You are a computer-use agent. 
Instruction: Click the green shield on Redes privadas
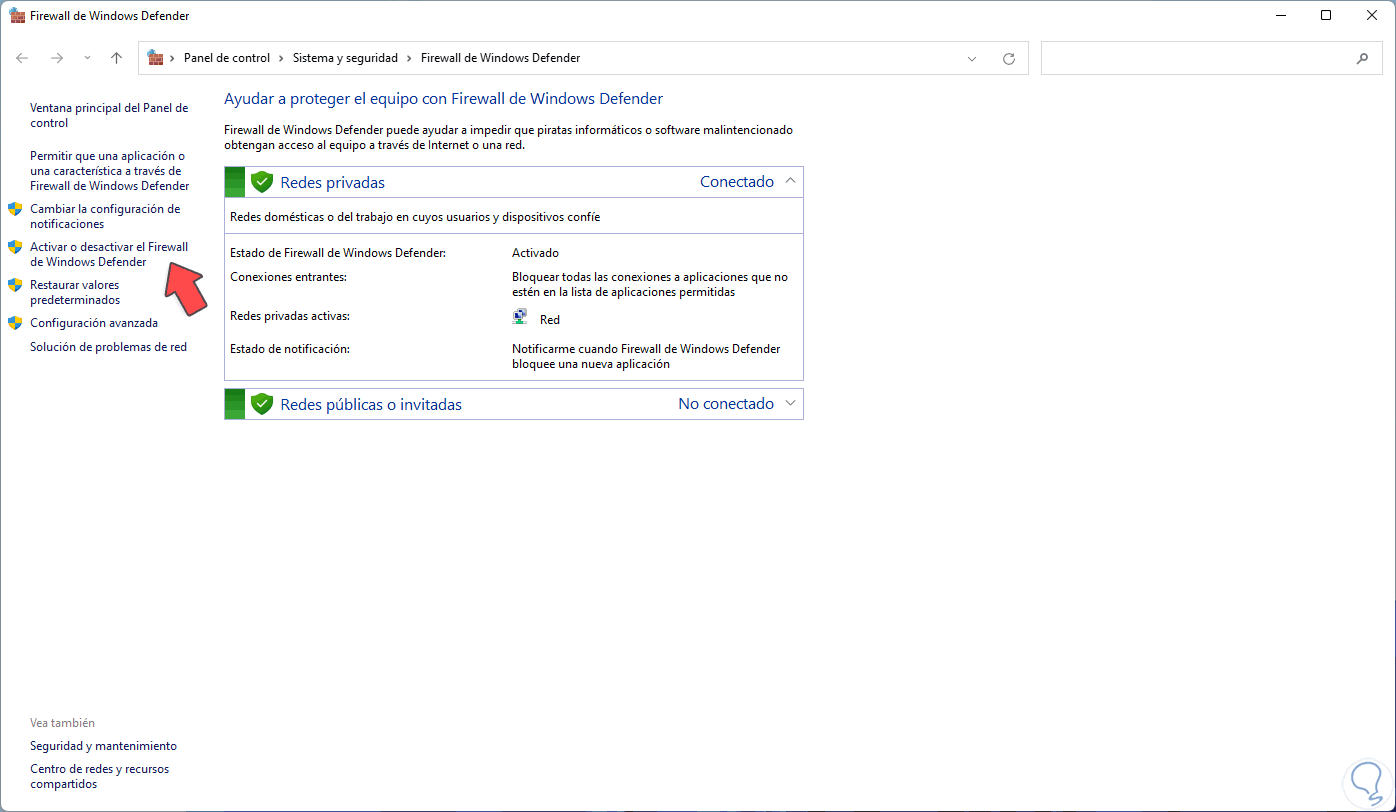[262, 182]
